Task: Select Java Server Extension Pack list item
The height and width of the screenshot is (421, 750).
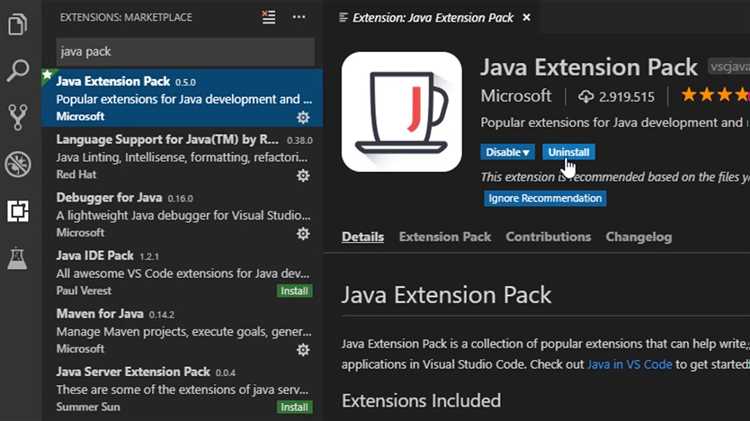Action: pyautogui.click(x=182, y=389)
